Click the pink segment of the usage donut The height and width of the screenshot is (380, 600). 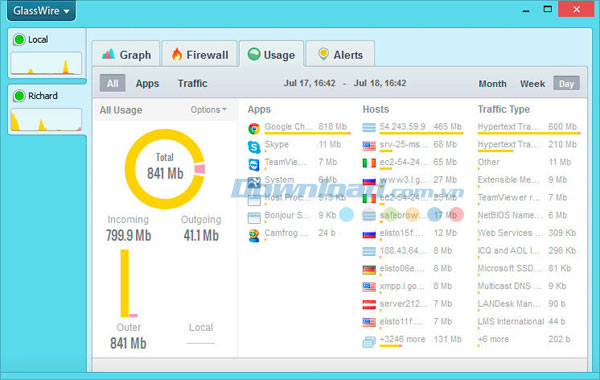click(199, 169)
